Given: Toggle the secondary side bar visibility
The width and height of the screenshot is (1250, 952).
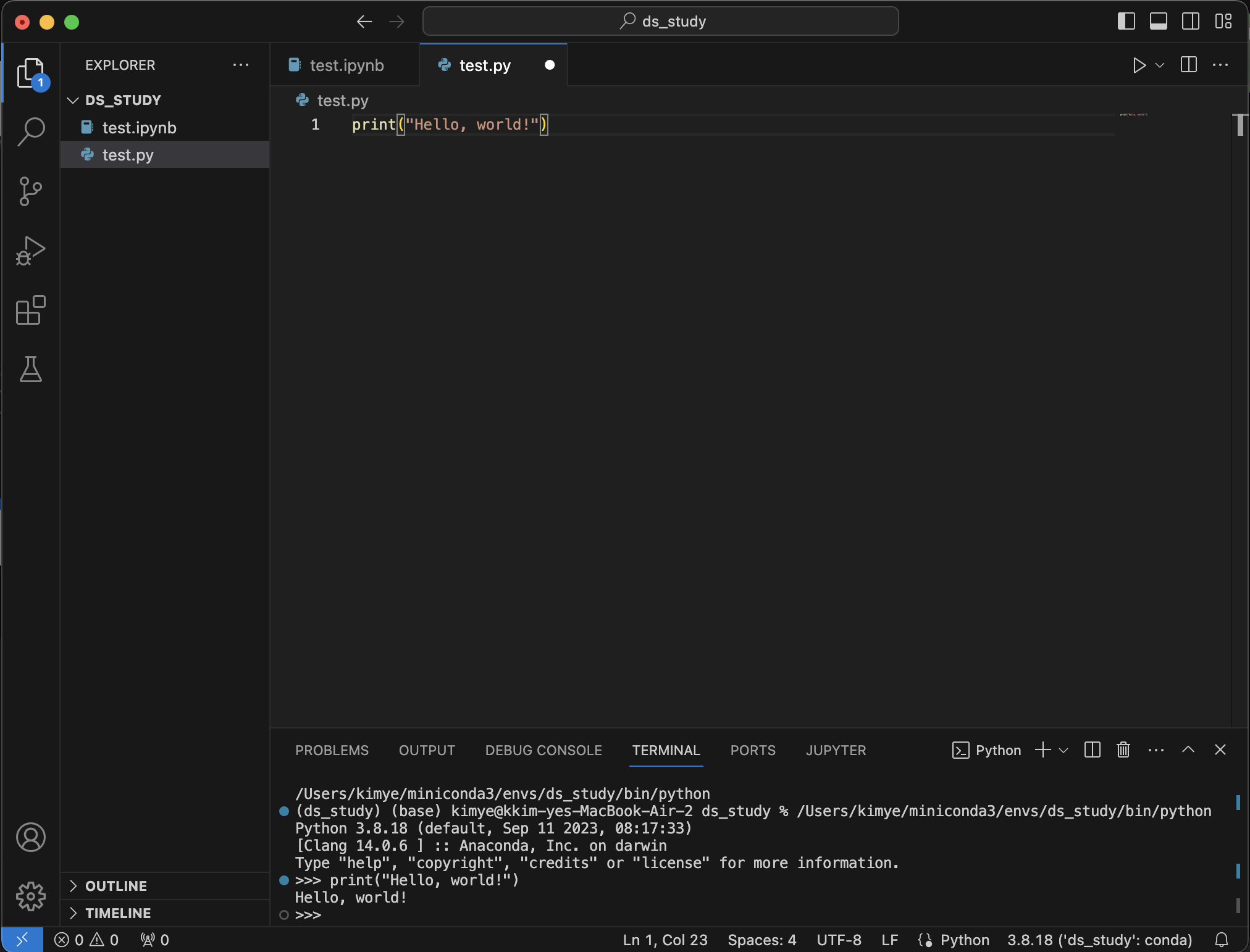Looking at the screenshot, I should 1190,22.
